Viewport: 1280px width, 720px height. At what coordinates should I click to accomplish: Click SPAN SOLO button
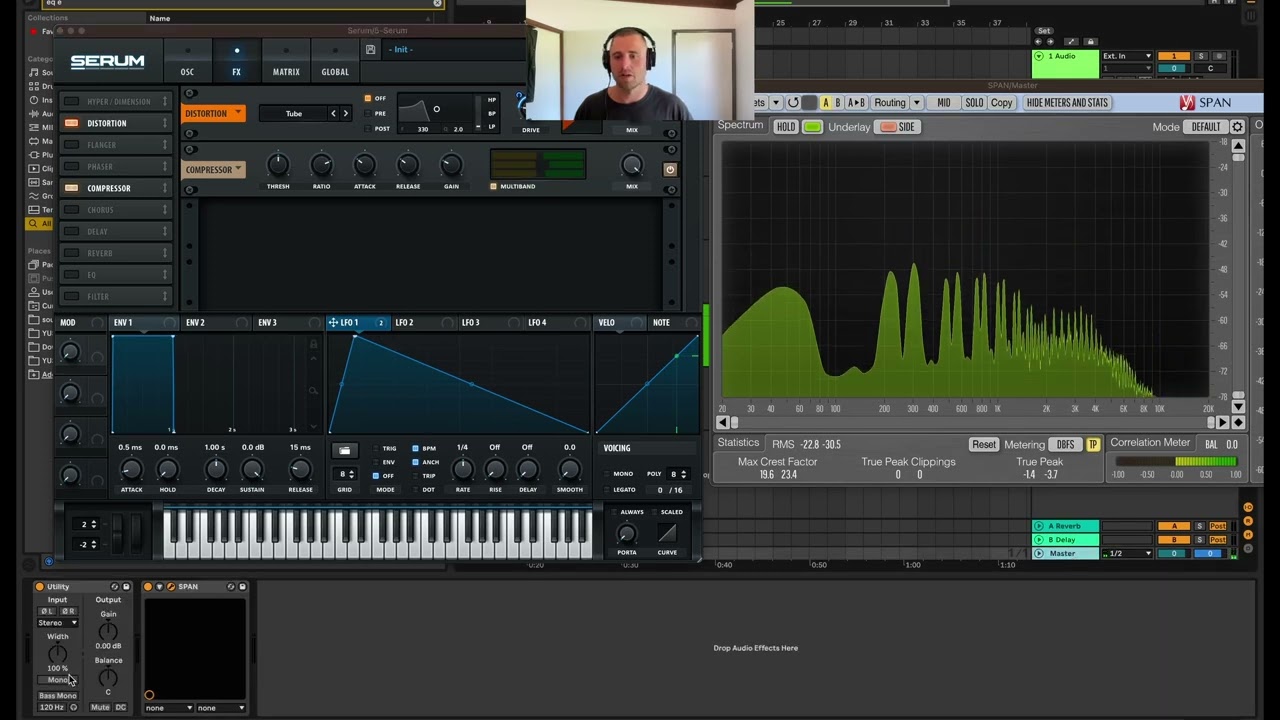[x=974, y=102]
